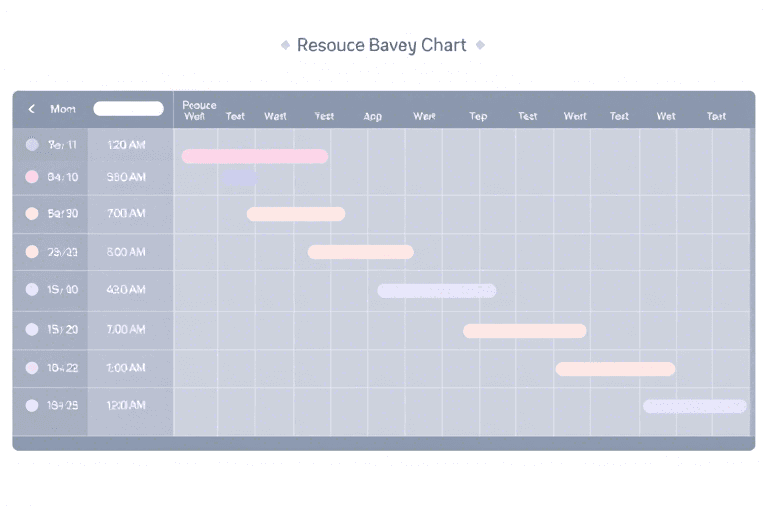Click the dot icon beside 18:25
The height and width of the screenshot is (512, 768).
click(32, 405)
